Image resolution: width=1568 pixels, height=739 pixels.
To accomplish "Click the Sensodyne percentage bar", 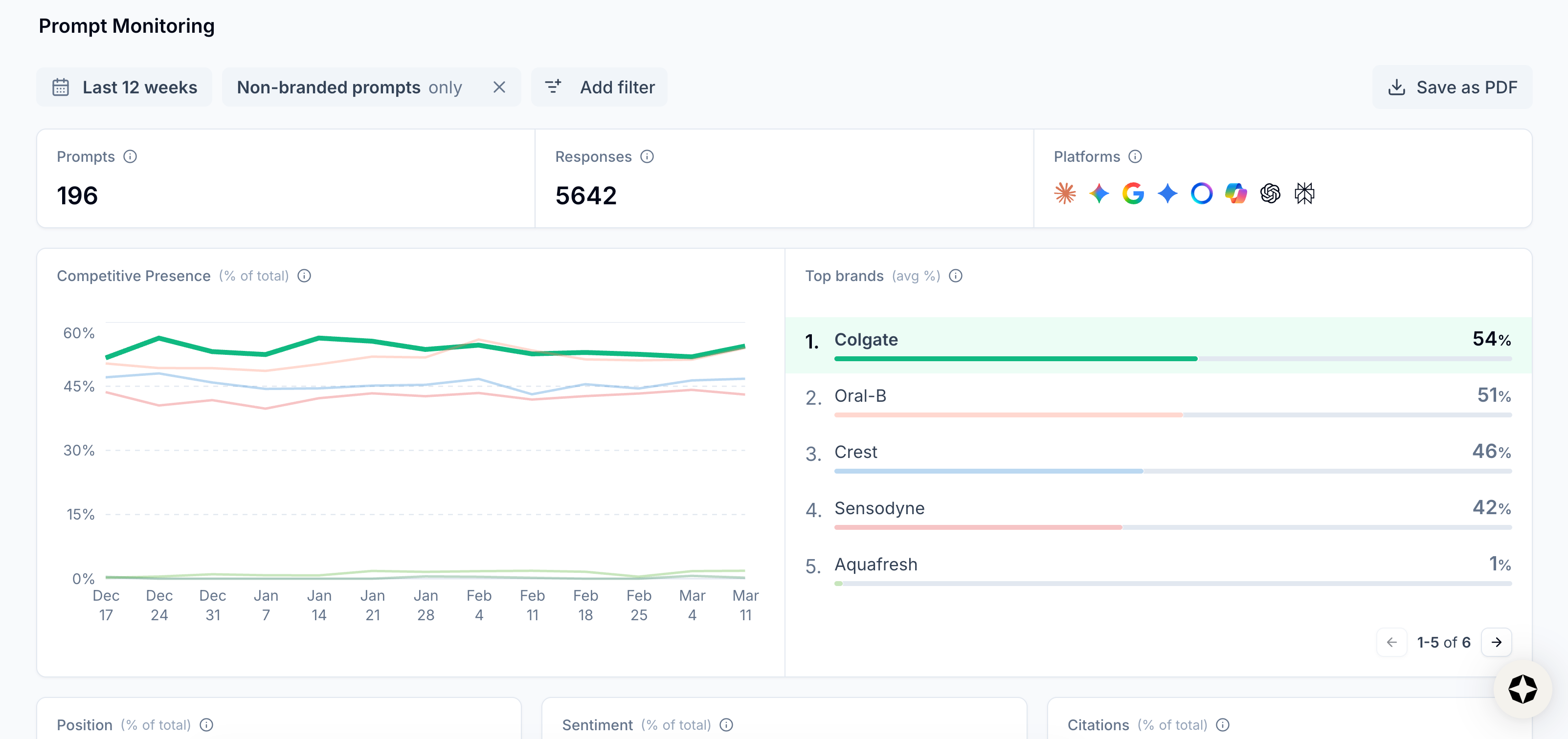I will click(x=977, y=527).
